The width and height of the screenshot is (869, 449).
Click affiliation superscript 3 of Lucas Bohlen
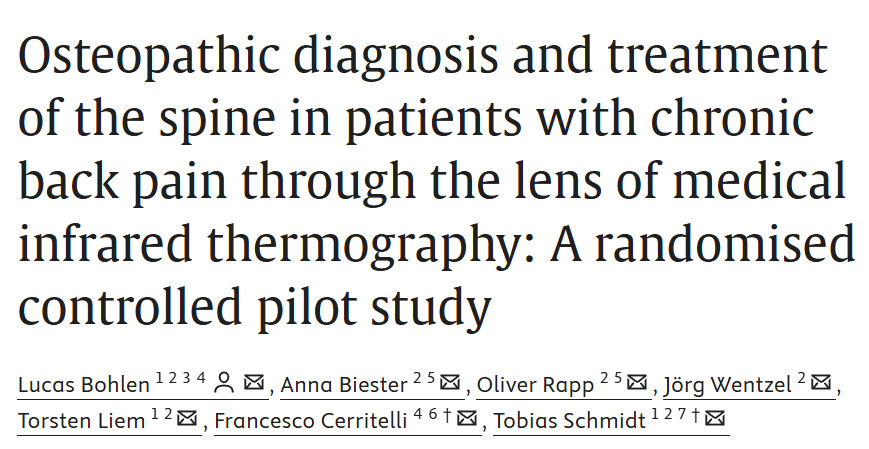[x=187, y=378]
